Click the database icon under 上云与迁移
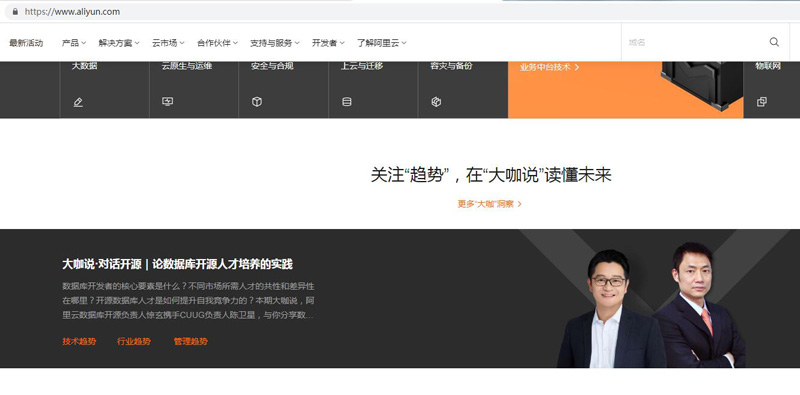 [x=347, y=102]
